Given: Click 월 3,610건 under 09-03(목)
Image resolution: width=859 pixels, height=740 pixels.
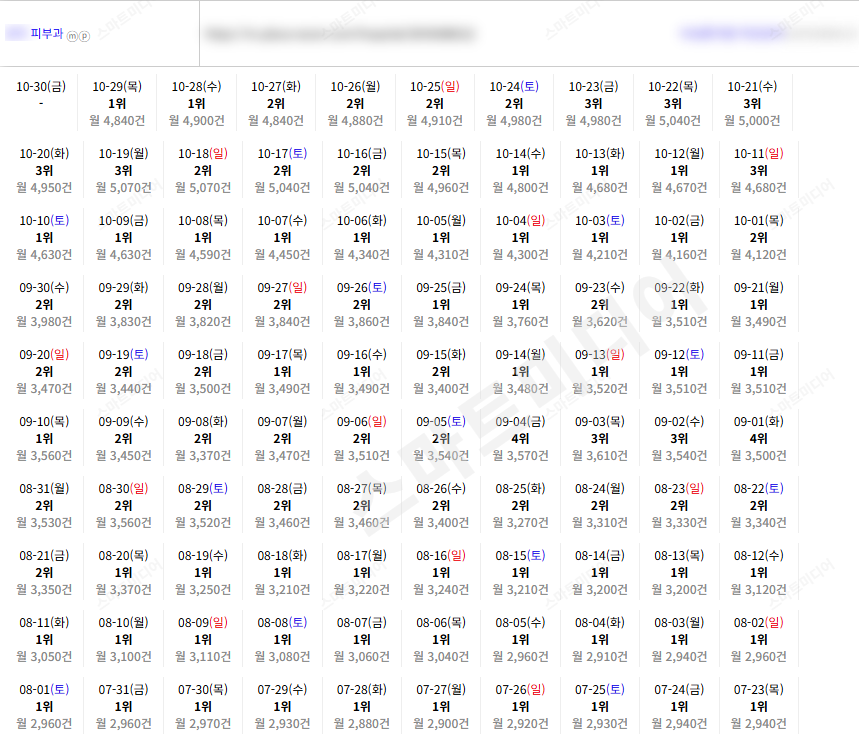Looking at the screenshot, I should pos(600,455).
